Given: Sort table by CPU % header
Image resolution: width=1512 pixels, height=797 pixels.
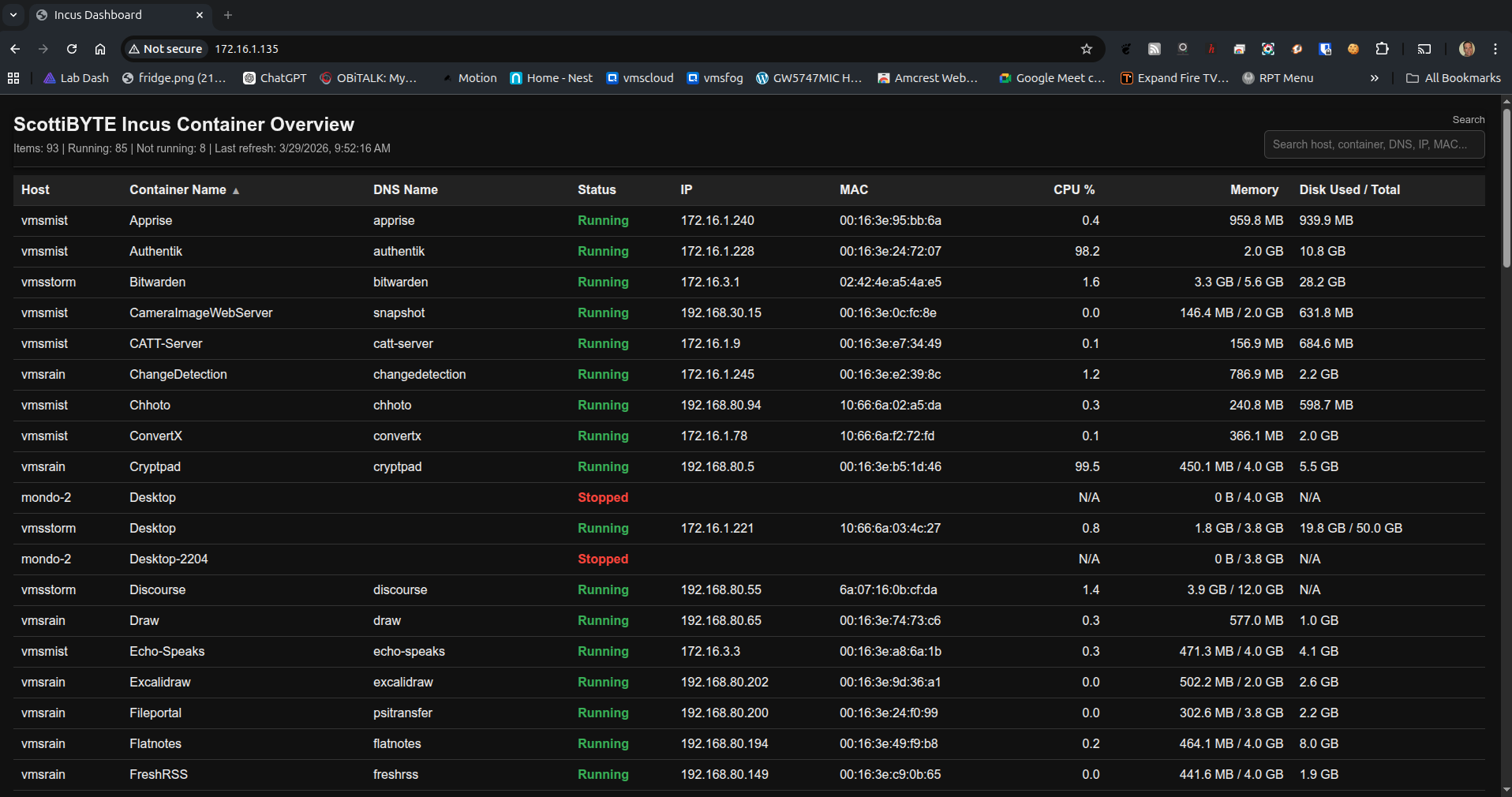Looking at the screenshot, I should tap(1073, 190).
